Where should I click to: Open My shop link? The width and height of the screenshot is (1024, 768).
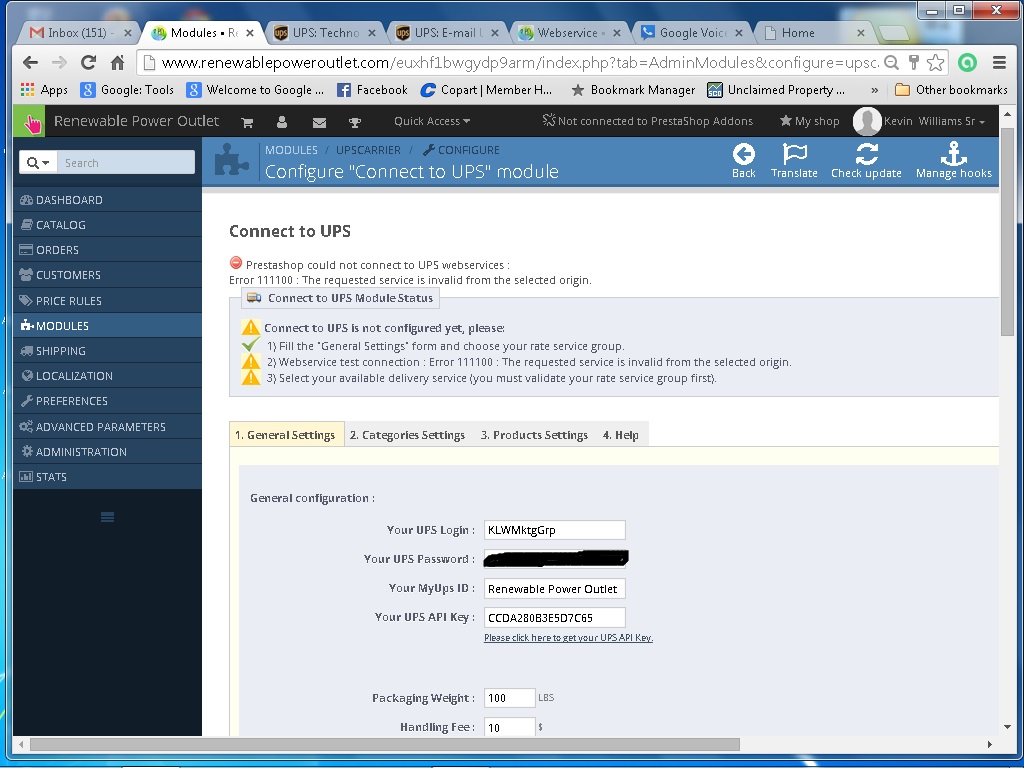coord(810,121)
